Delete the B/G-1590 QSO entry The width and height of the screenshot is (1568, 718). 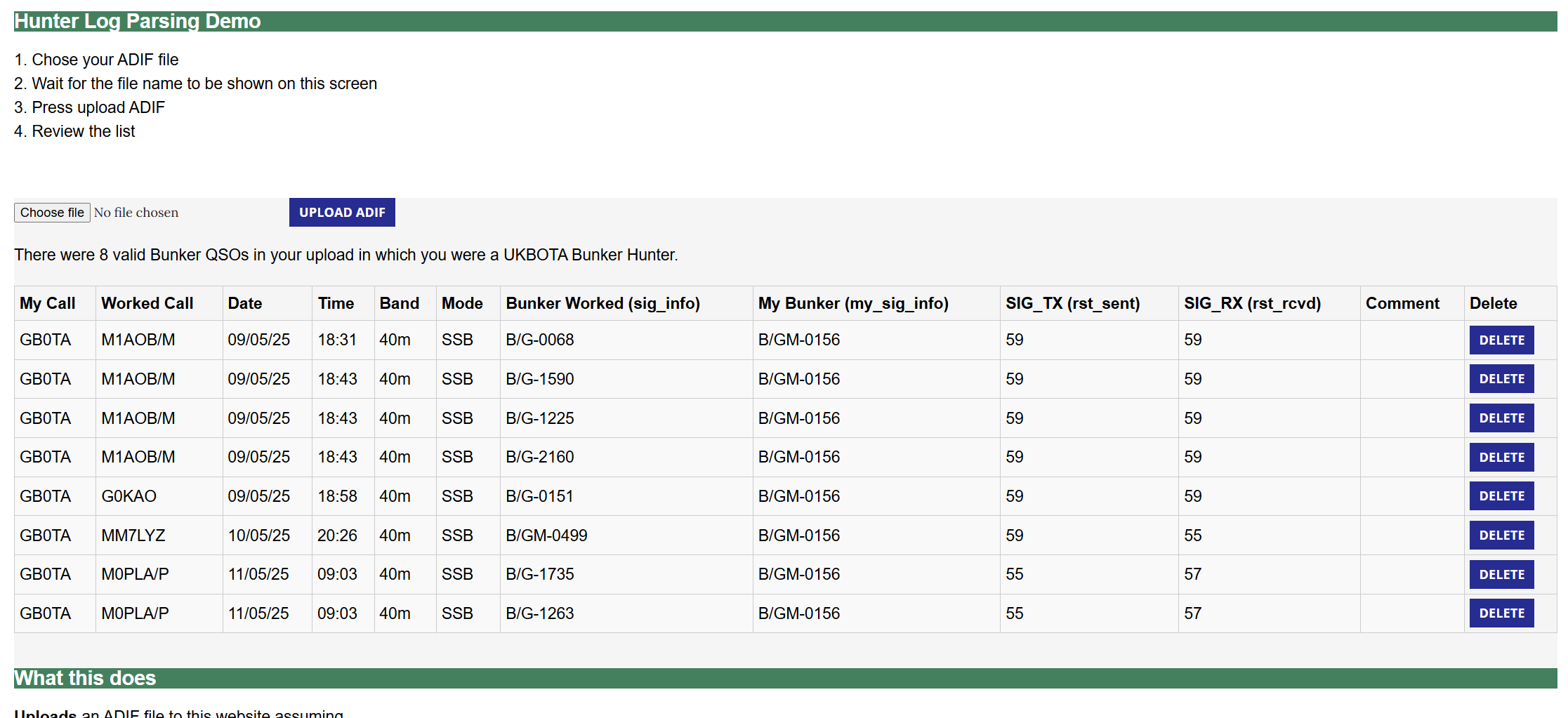pyautogui.click(x=1501, y=379)
